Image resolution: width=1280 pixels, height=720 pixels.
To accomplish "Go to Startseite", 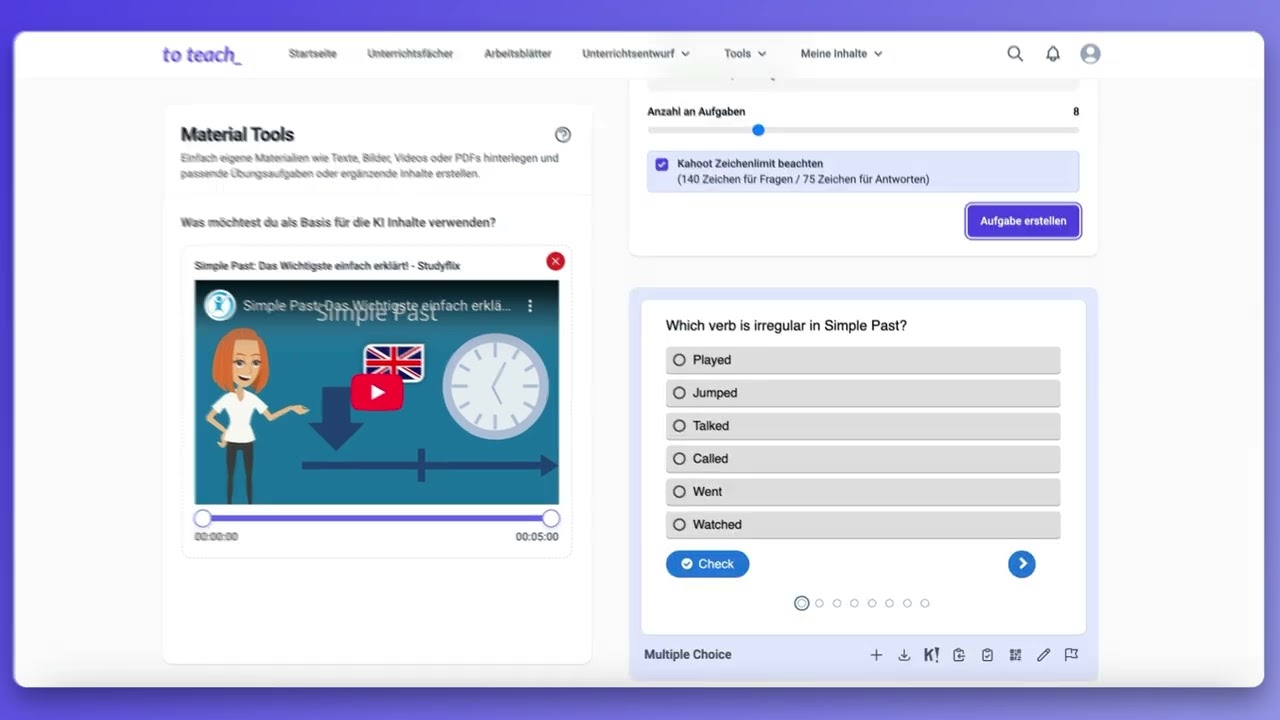I will point(312,54).
